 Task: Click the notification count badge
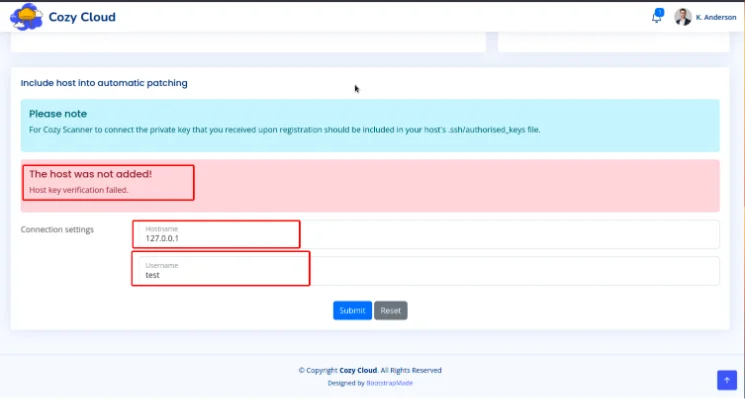coord(660,12)
